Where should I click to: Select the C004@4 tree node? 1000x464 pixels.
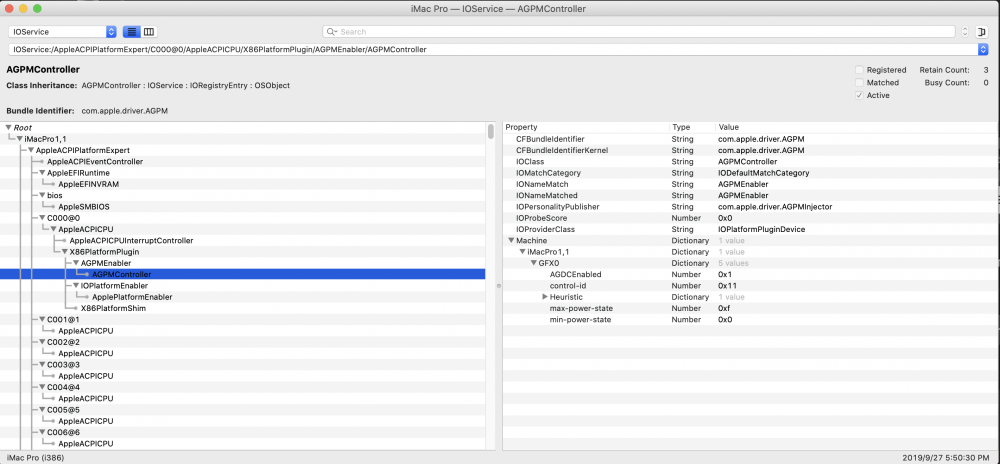[63, 387]
